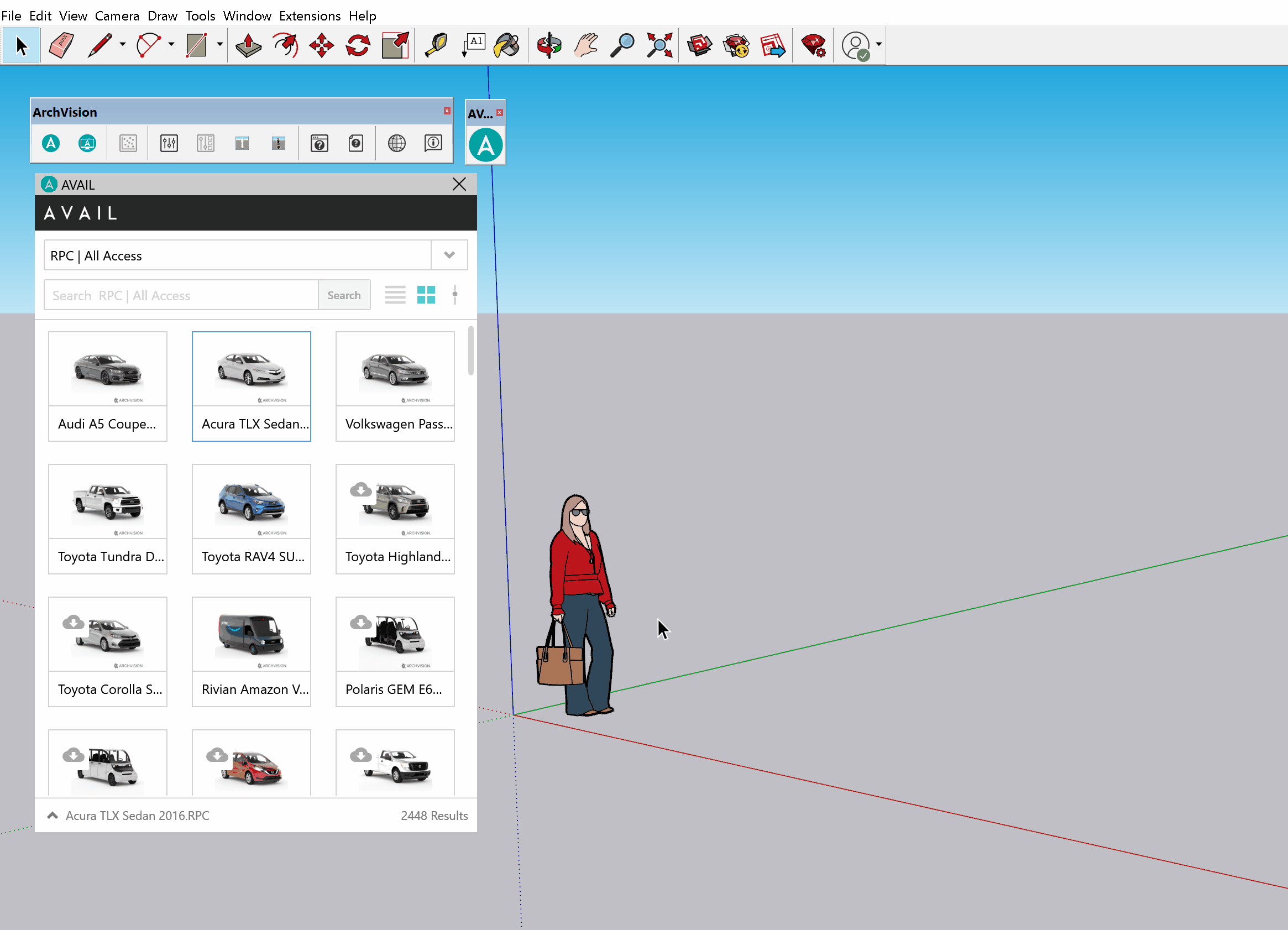This screenshot has height=930, width=1288.
Task: Open the RPC | All Access channel dropdown
Action: pyautogui.click(x=449, y=255)
